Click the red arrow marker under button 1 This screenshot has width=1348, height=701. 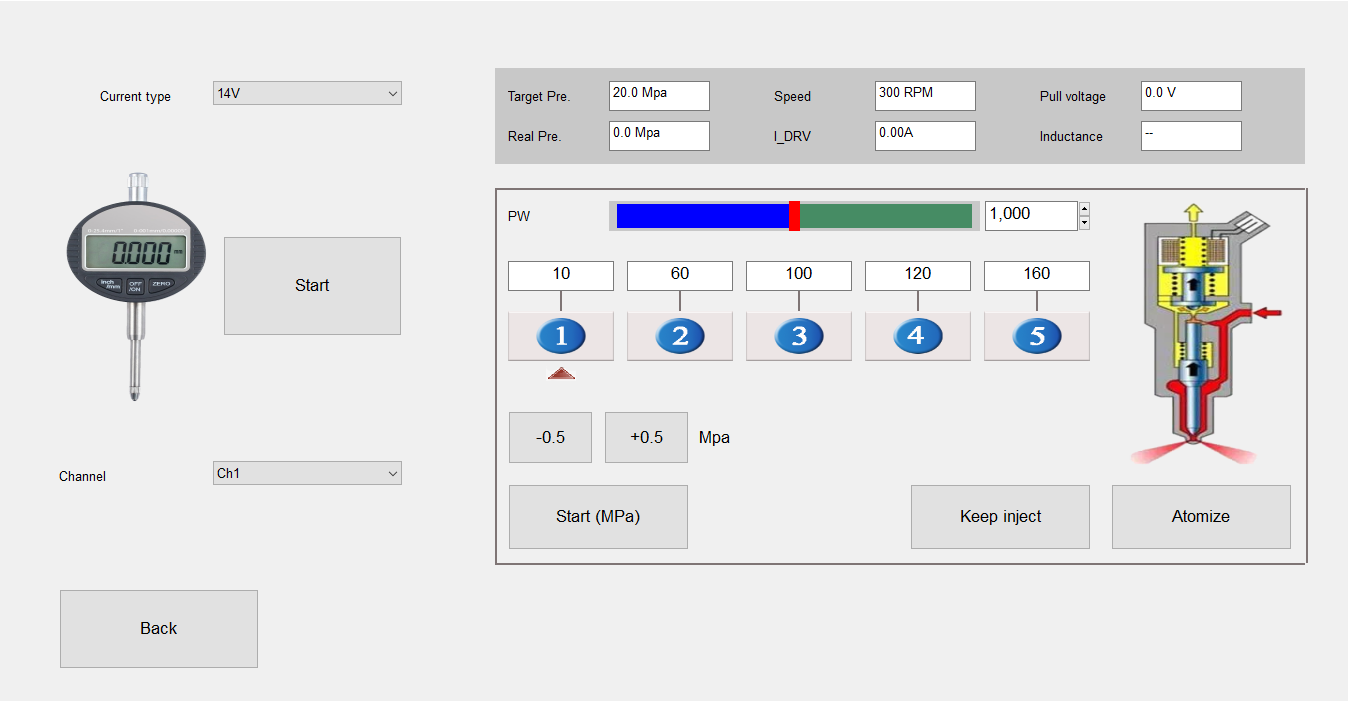pyautogui.click(x=560, y=371)
